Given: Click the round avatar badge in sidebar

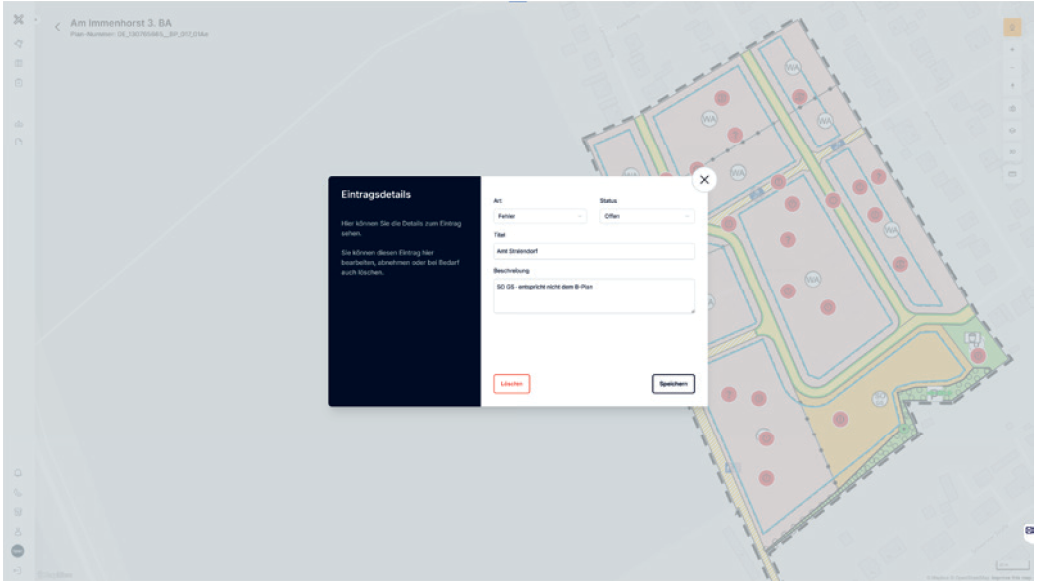Looking at the screenshot, I should tap(18, 551).
